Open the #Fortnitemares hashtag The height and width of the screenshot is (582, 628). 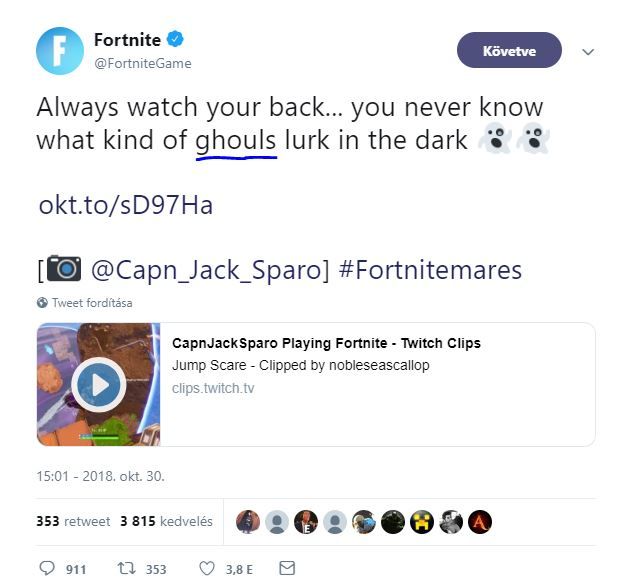coord(431,270)
